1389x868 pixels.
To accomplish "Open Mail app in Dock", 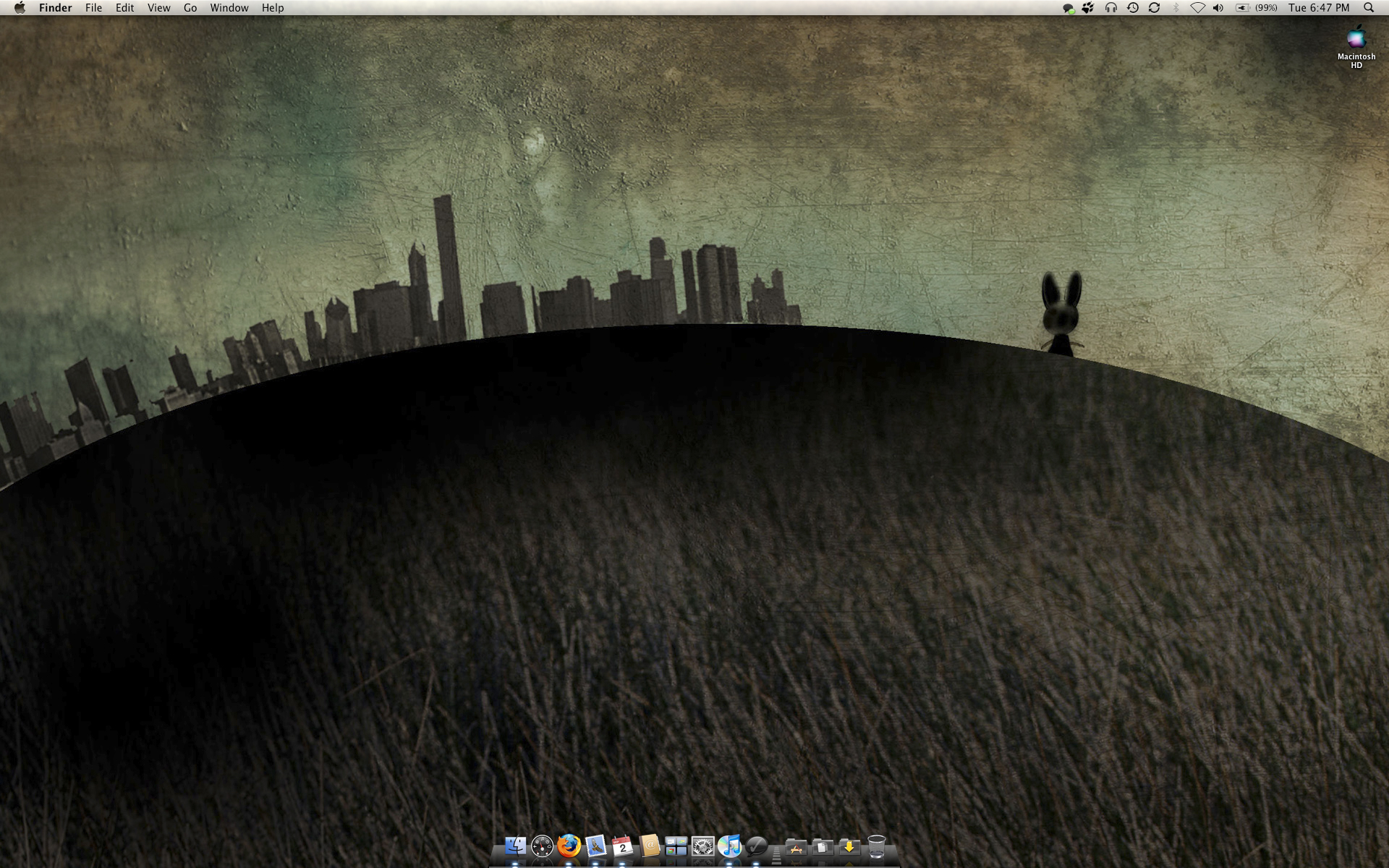I will 595,846.
